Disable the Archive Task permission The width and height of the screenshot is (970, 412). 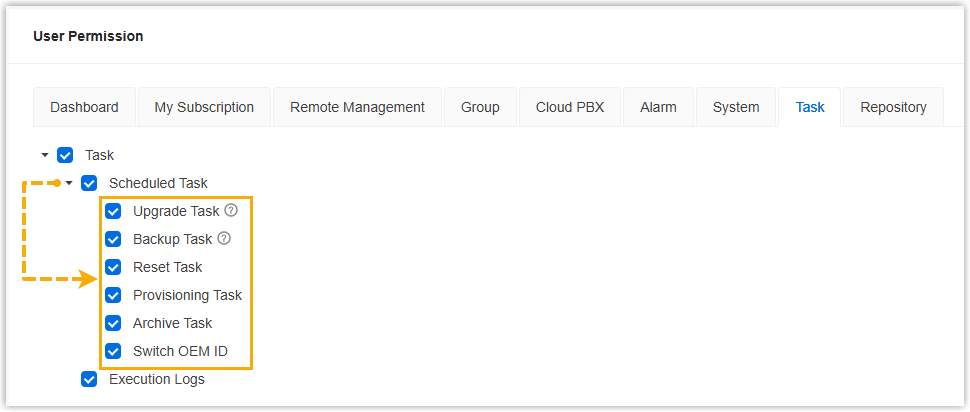coord(113,323)
